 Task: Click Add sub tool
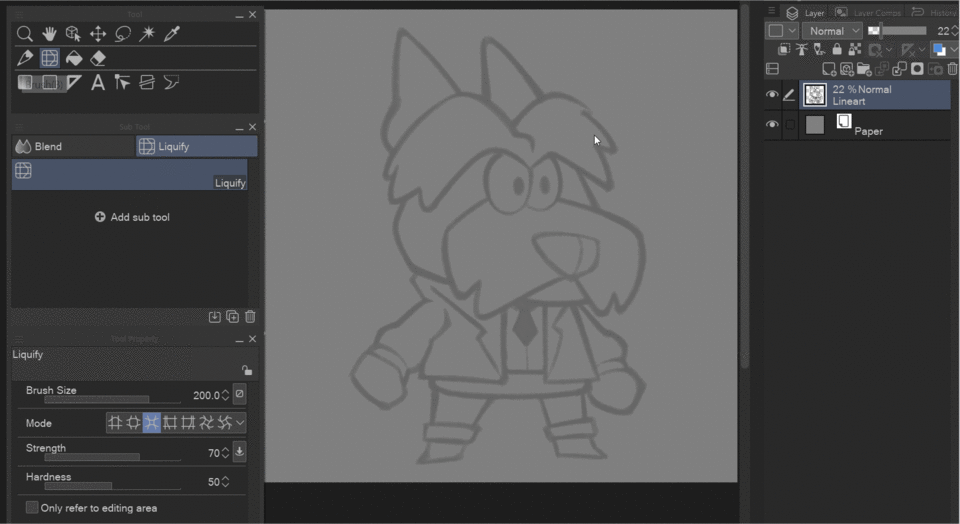132,217
